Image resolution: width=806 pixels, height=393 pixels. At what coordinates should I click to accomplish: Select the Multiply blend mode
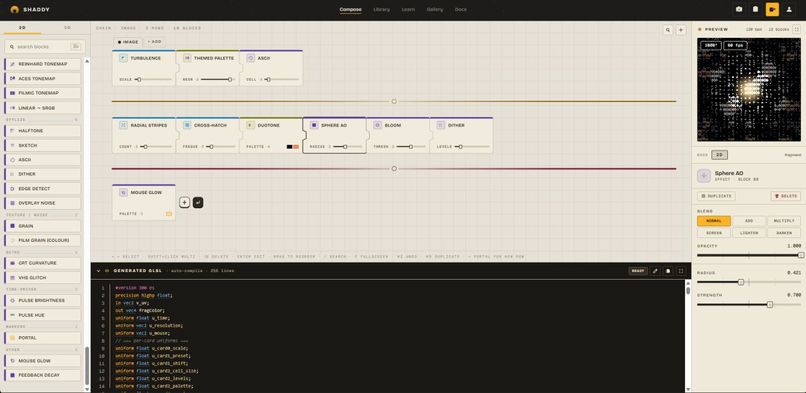coord(783,221)
